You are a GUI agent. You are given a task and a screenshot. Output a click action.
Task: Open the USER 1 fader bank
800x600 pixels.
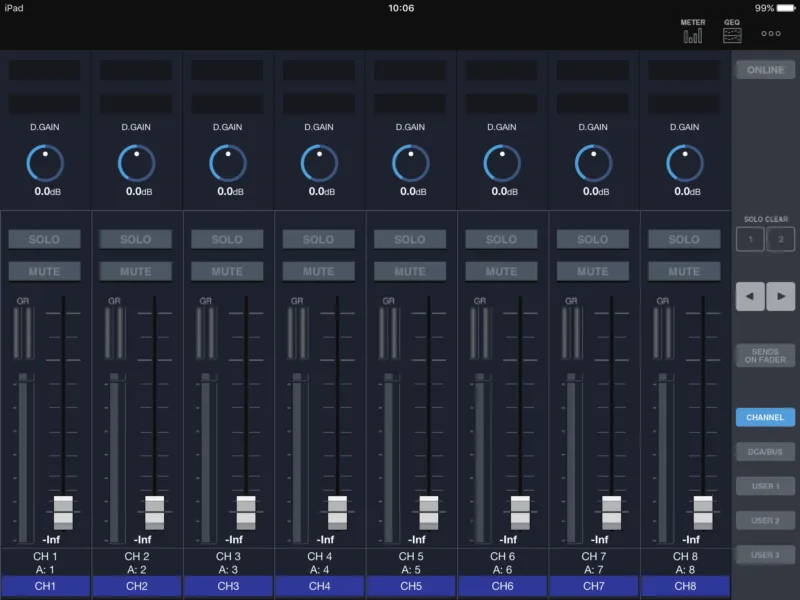click(x=765, y=486)
